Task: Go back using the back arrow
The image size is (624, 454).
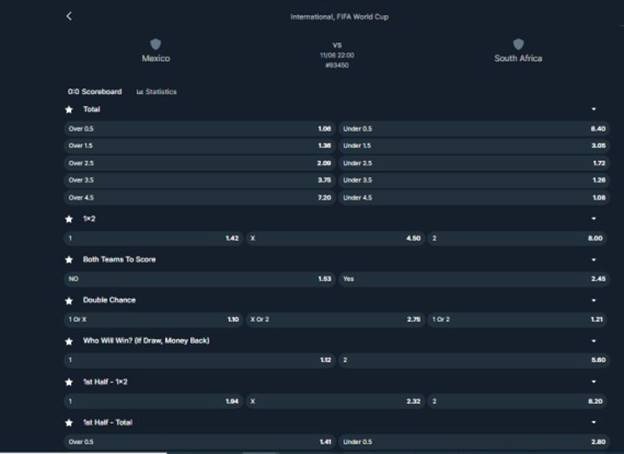Action: pos(69,16)
